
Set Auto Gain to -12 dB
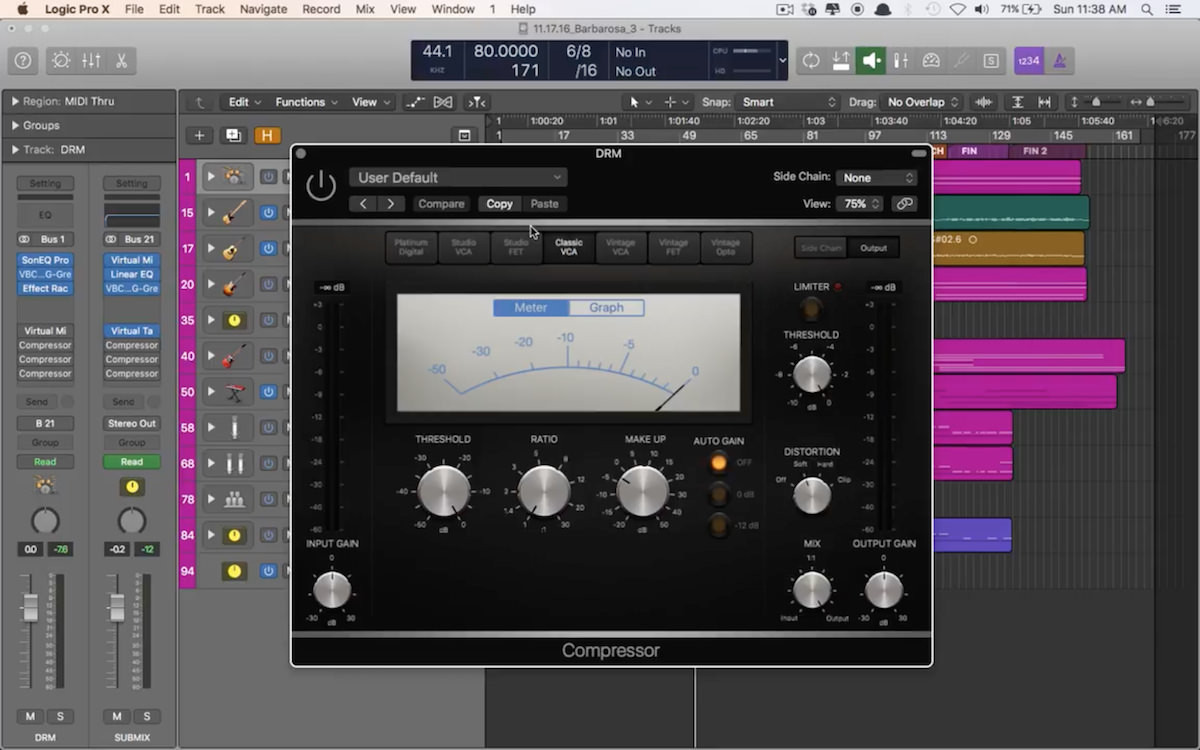(718, 525)
